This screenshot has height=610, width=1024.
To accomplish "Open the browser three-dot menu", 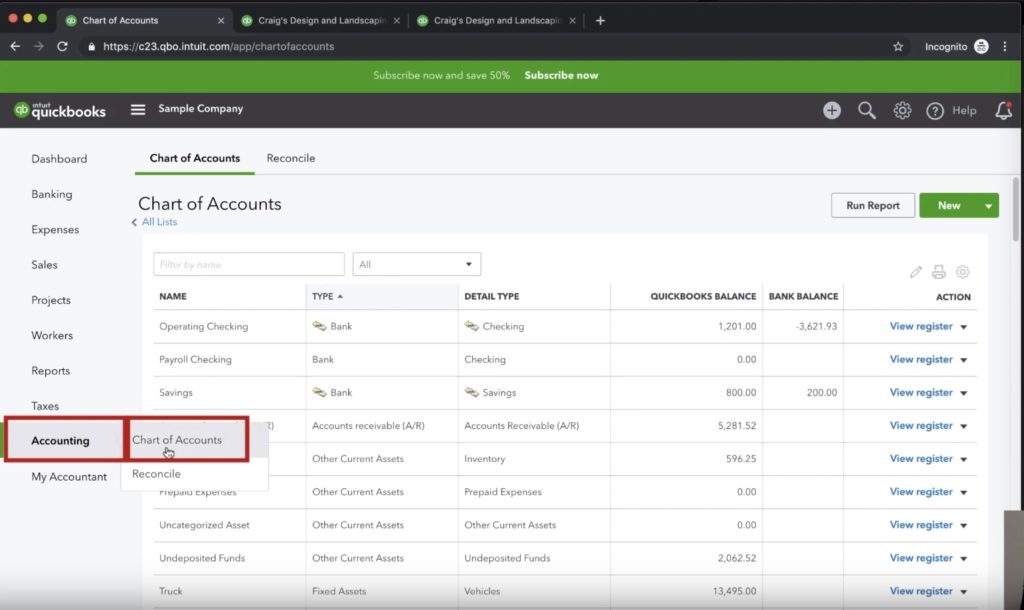I will click(x=1005, y=46).
